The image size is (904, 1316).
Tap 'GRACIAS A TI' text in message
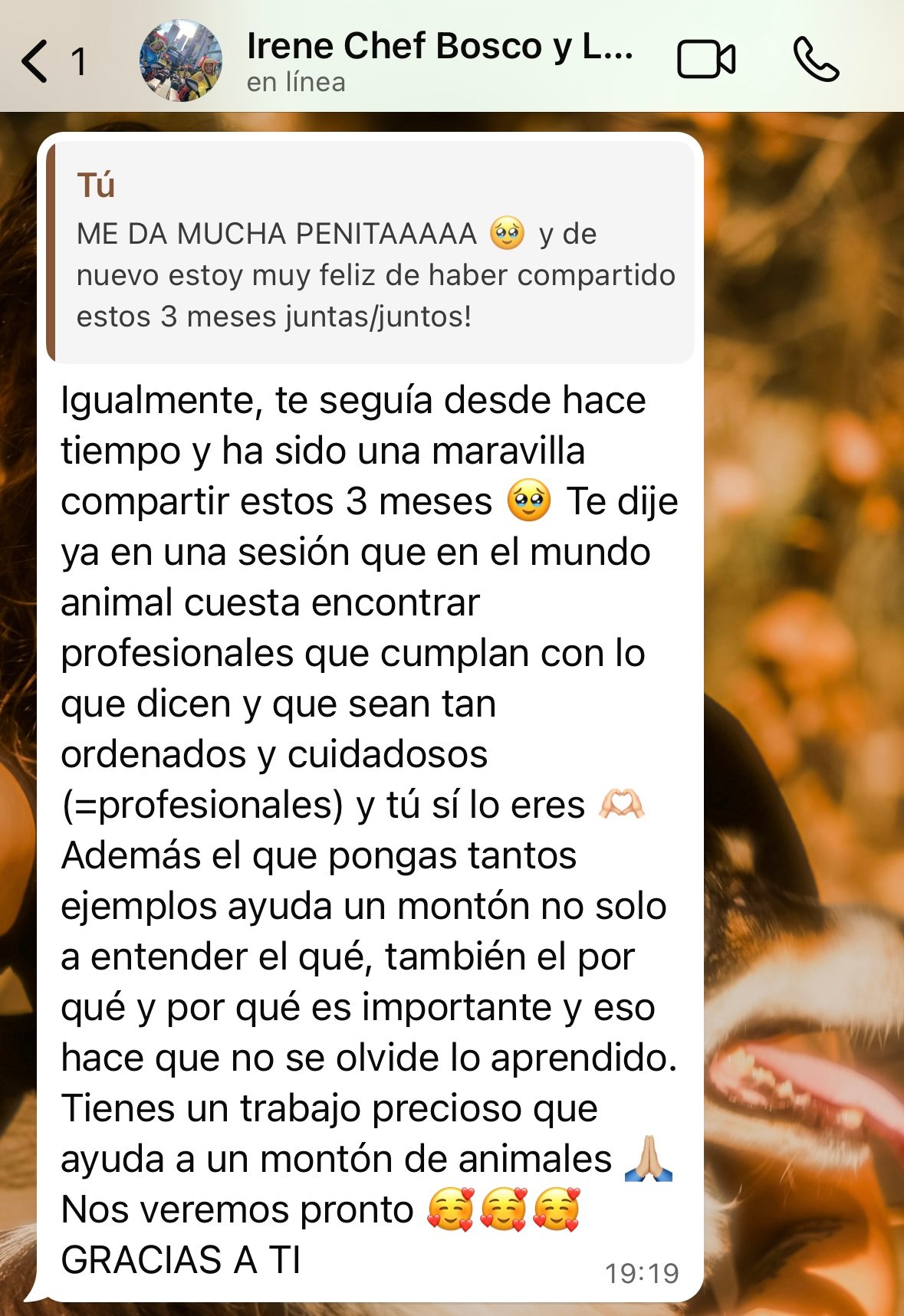click(181, 1260)
